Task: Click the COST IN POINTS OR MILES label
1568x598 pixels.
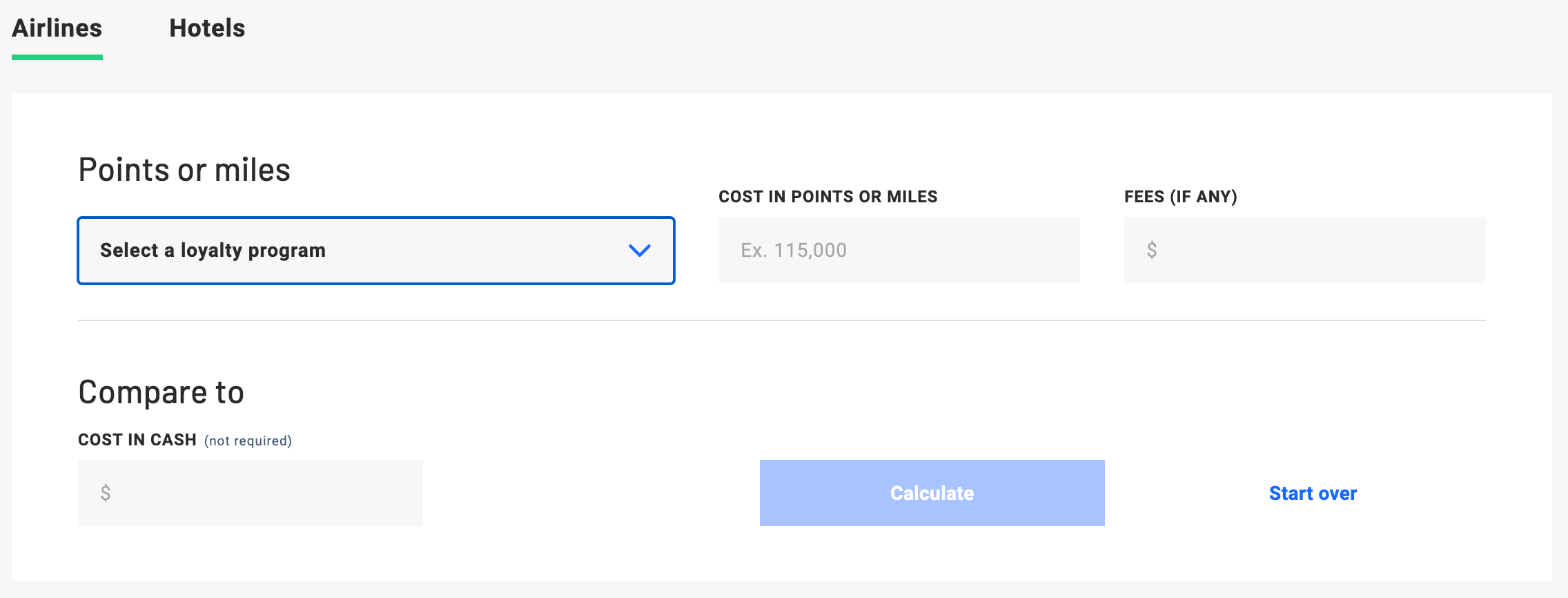Action: [827, 197]
